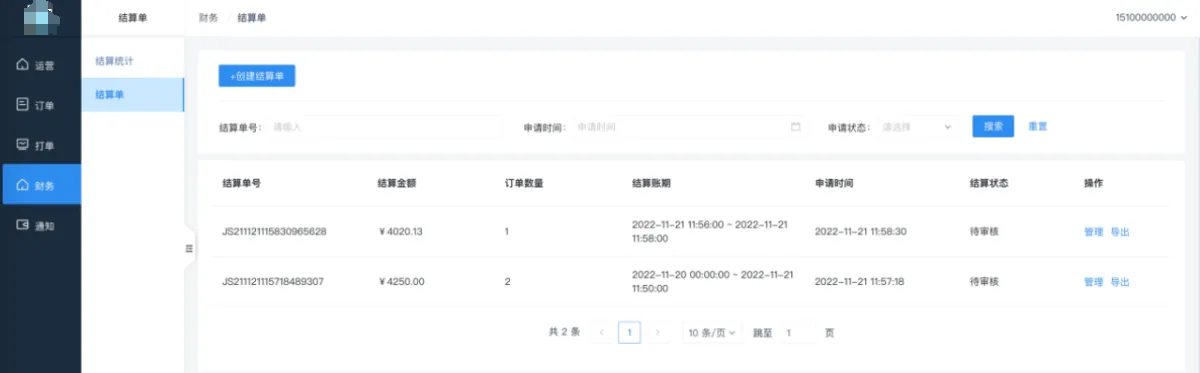Open the calendar icon in 申请时间

[796, 127]
